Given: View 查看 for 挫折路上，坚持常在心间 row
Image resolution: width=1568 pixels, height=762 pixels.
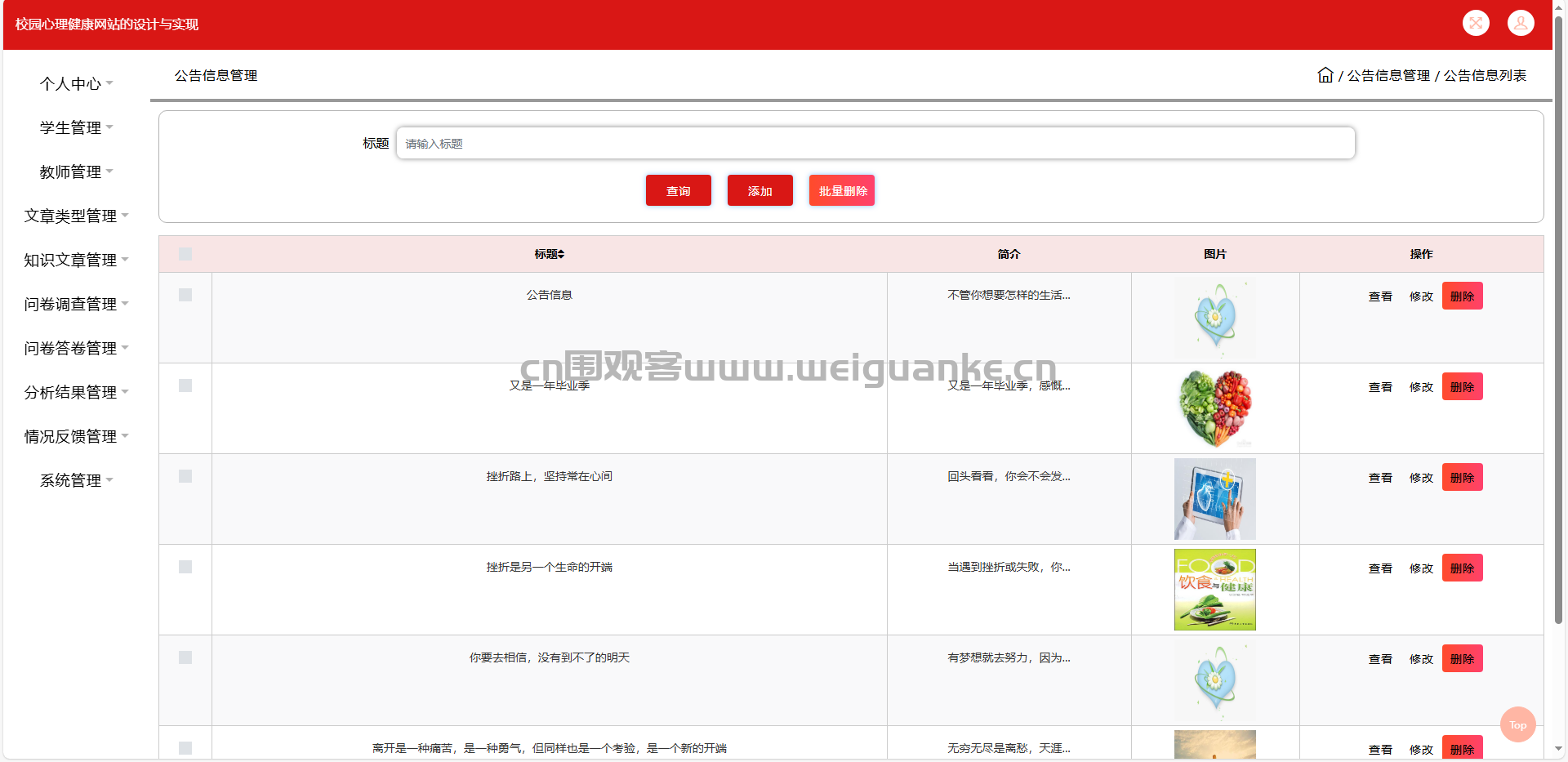Looking at the screenshot, I should tap(1380, 478).
